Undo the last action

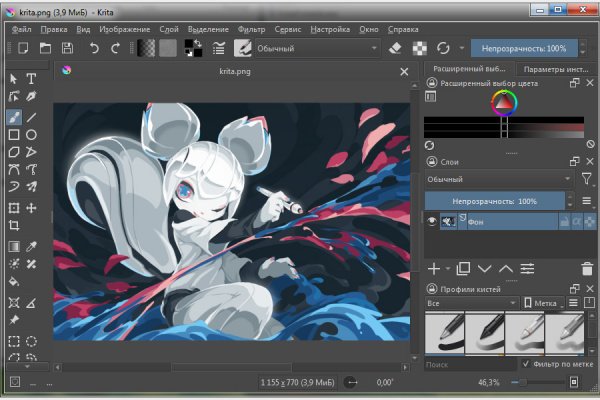click(x=94, y=48)
